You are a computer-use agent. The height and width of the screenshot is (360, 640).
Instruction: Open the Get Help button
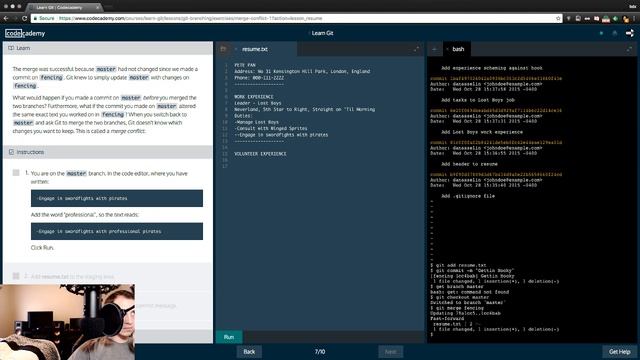click(620, 351)
